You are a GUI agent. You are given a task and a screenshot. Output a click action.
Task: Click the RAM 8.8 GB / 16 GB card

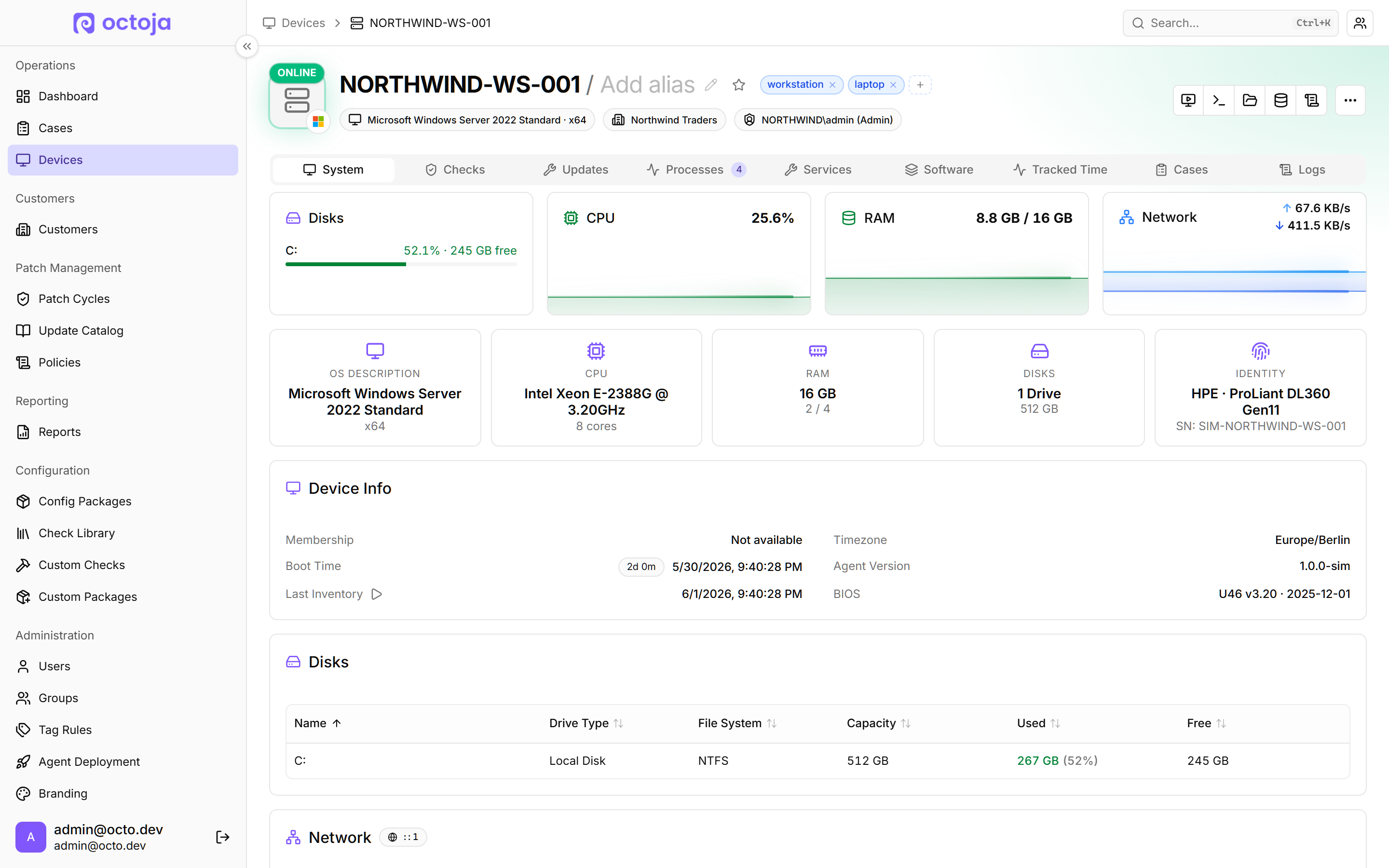coord(957,254)
